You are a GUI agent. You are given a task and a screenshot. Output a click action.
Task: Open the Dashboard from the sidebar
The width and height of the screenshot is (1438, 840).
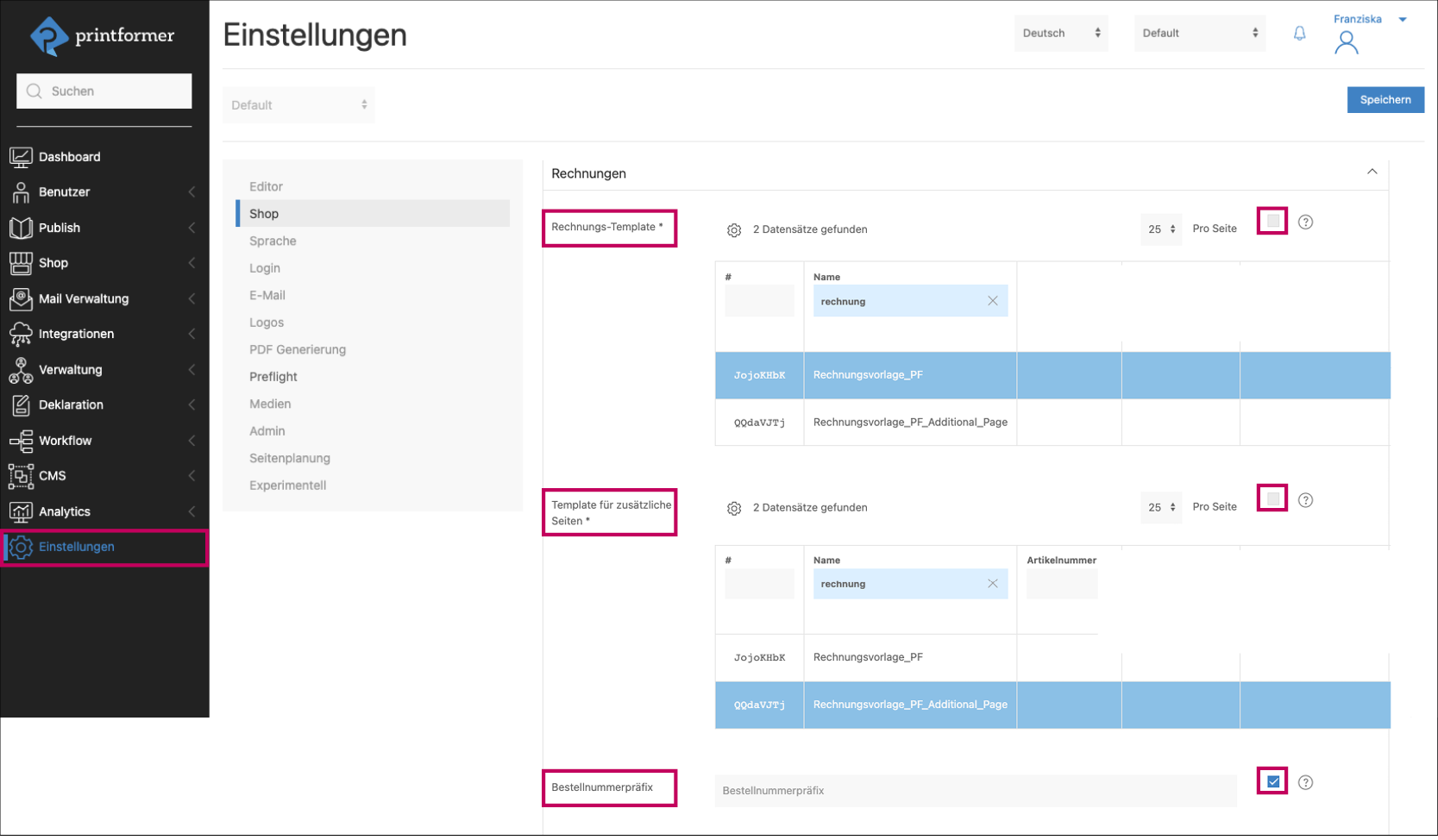(70, 156)
